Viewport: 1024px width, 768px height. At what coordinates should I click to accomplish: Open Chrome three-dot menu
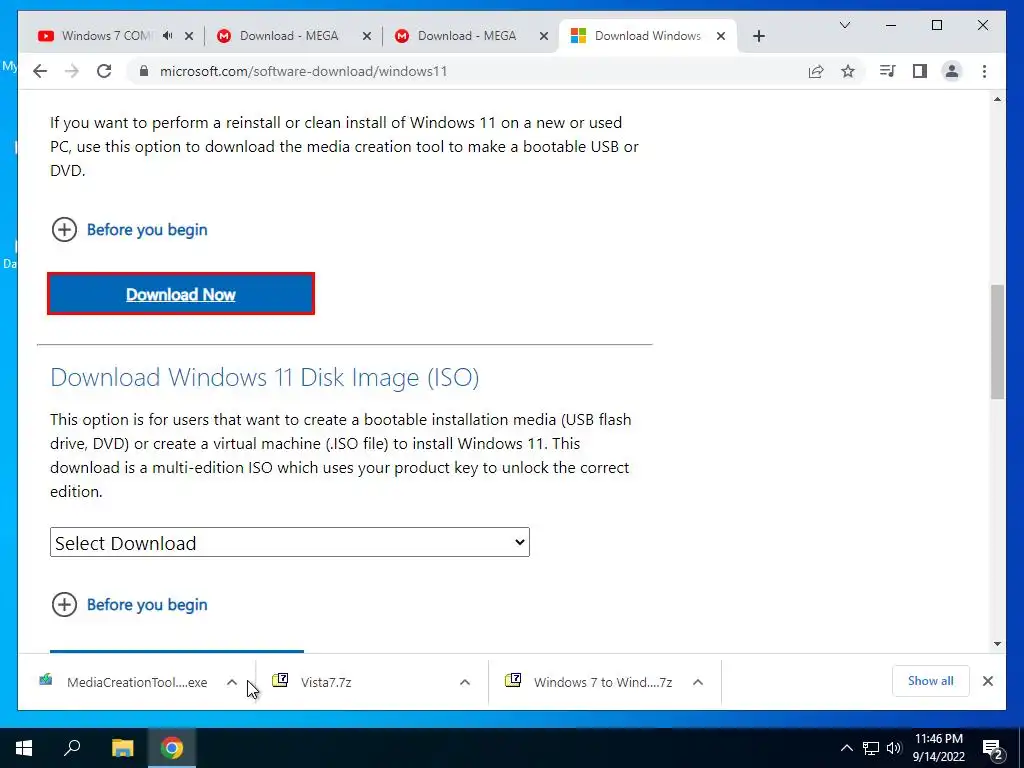tap(984, 71)
